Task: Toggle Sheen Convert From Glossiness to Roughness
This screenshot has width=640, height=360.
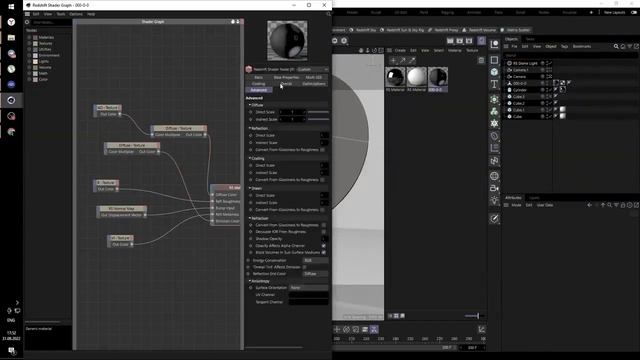Action: pos(323,210)
